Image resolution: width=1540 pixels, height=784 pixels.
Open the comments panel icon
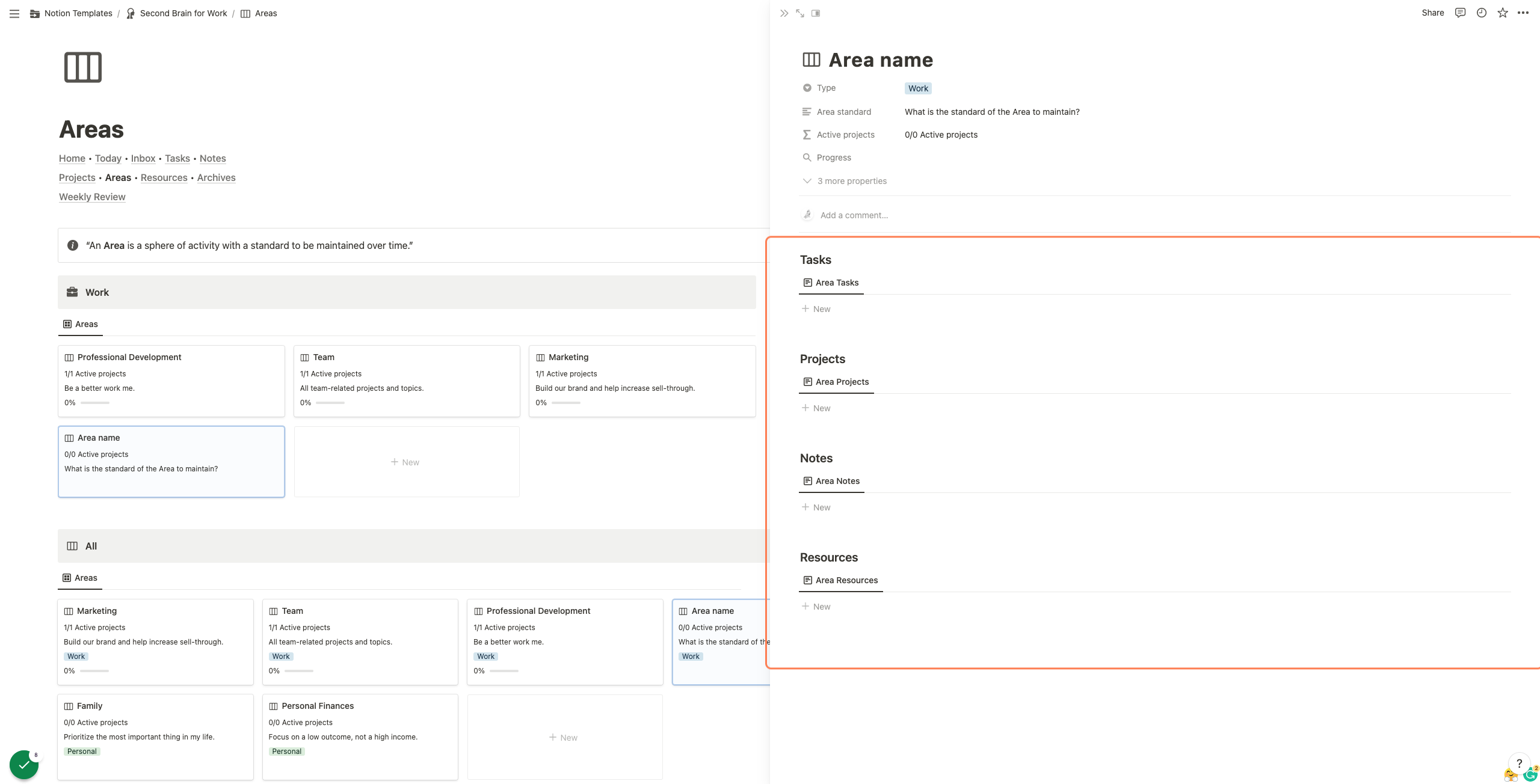coord(1460,13)
